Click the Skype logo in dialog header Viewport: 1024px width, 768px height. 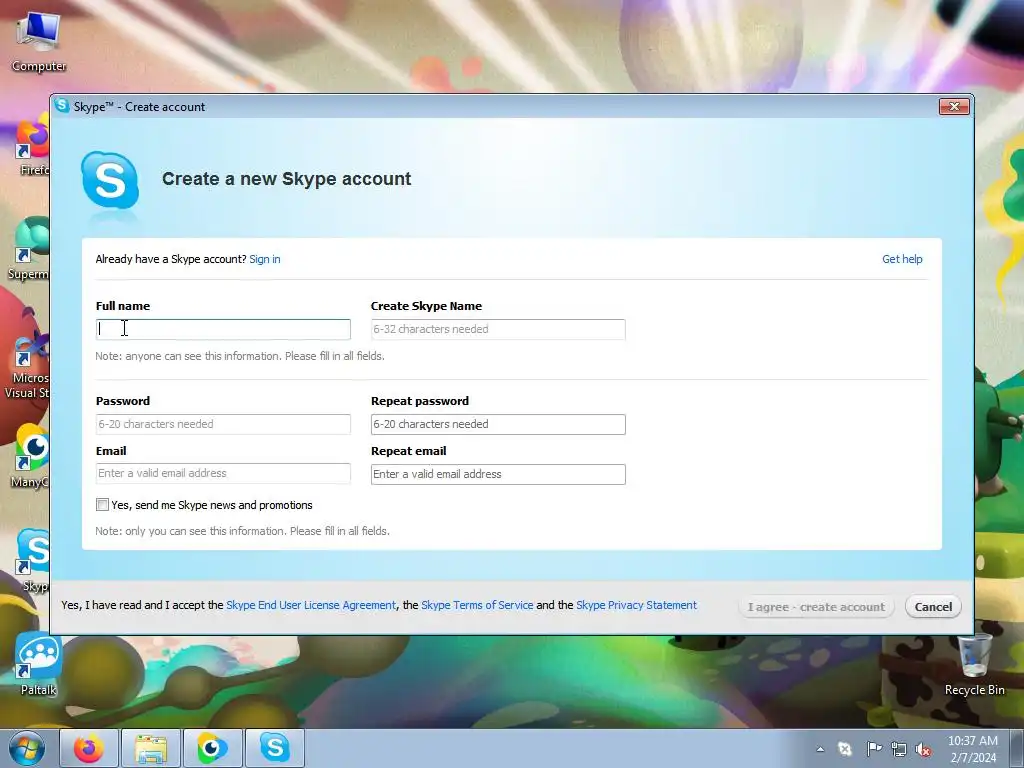110,180
